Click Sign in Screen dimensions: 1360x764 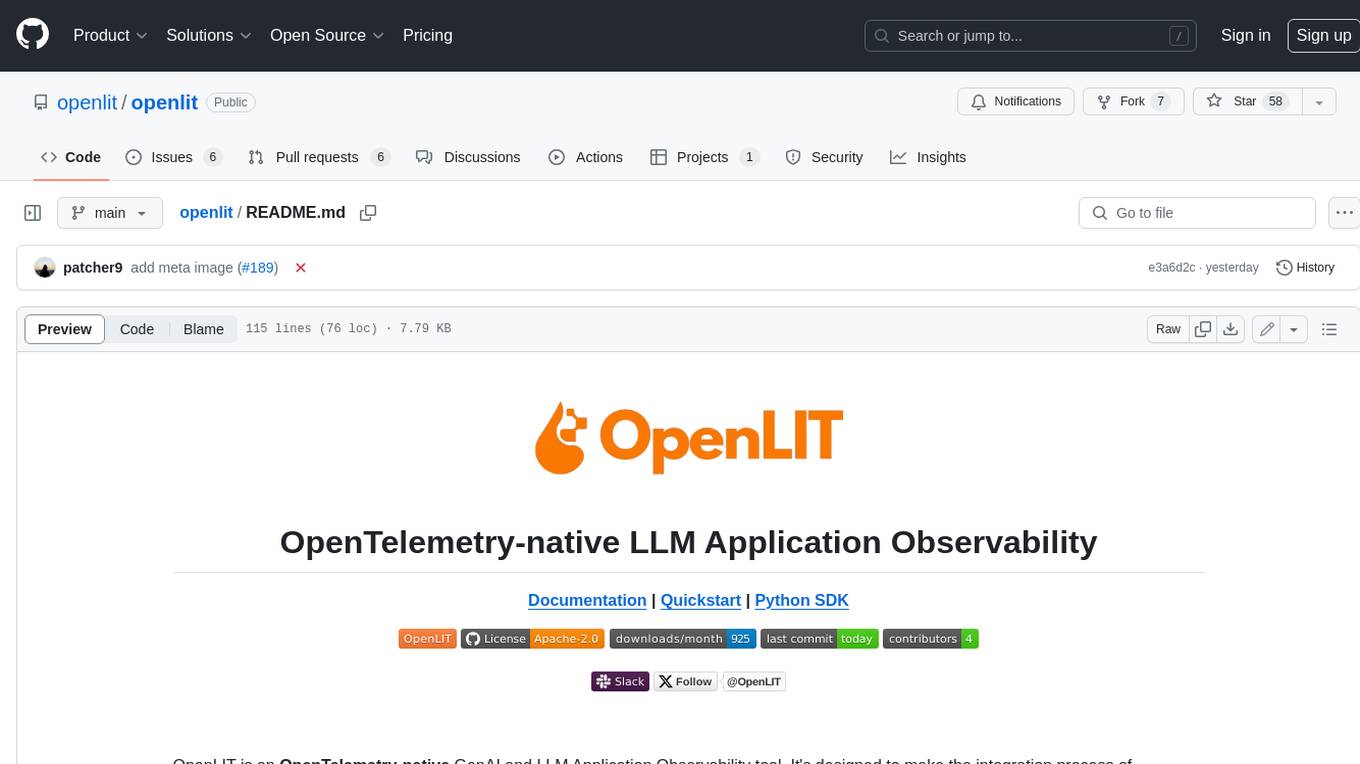click(x=1245, y=35)
